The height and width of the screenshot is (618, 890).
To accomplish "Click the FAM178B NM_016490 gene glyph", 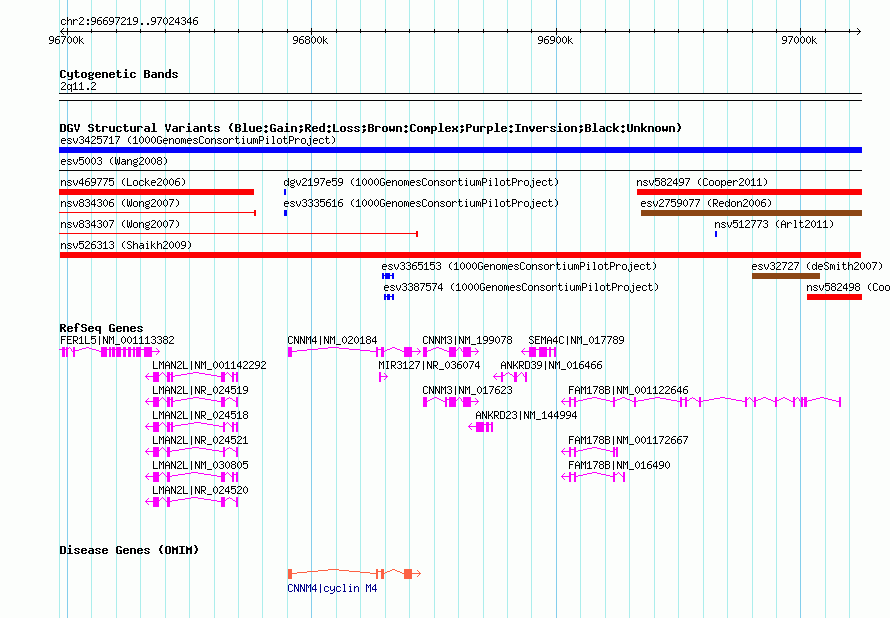I will 593,477.
